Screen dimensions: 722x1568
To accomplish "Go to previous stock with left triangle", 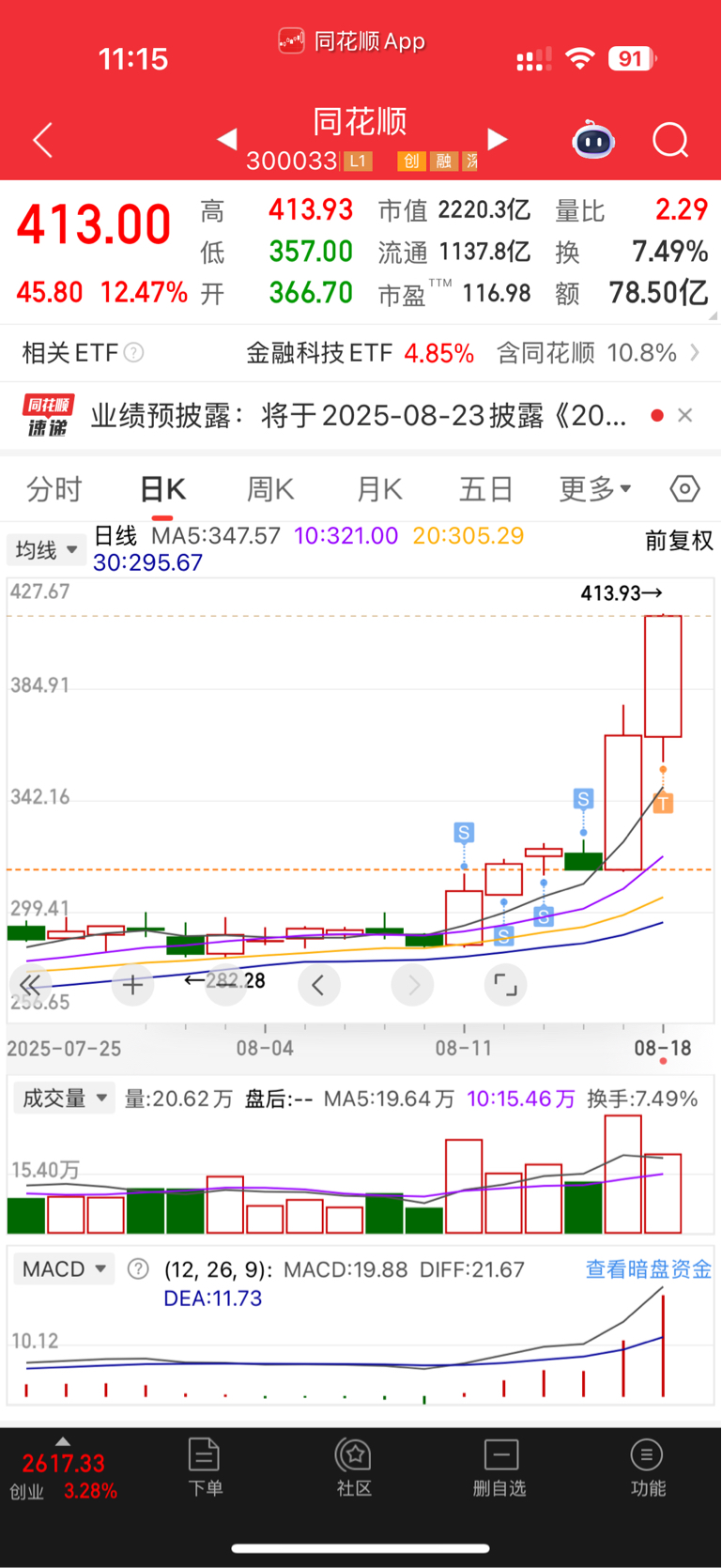I will tap(226, 140).
